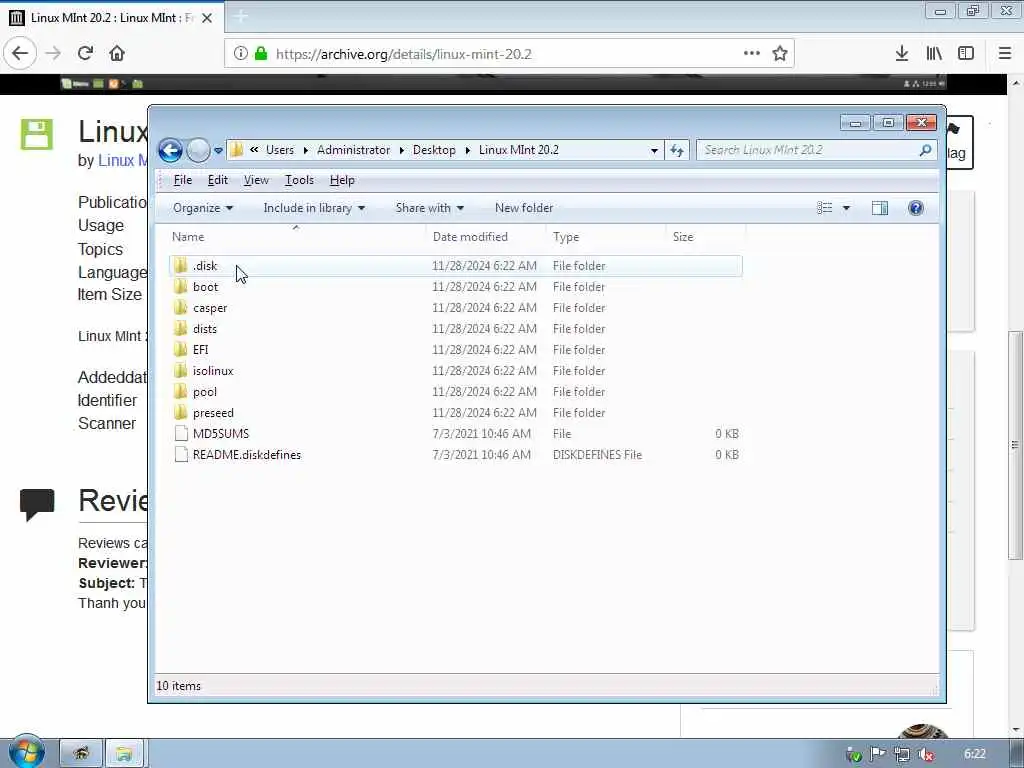Expand Include in library dropdown
Viewport: 1024px width, 768px height.
(x=314, y=208)
